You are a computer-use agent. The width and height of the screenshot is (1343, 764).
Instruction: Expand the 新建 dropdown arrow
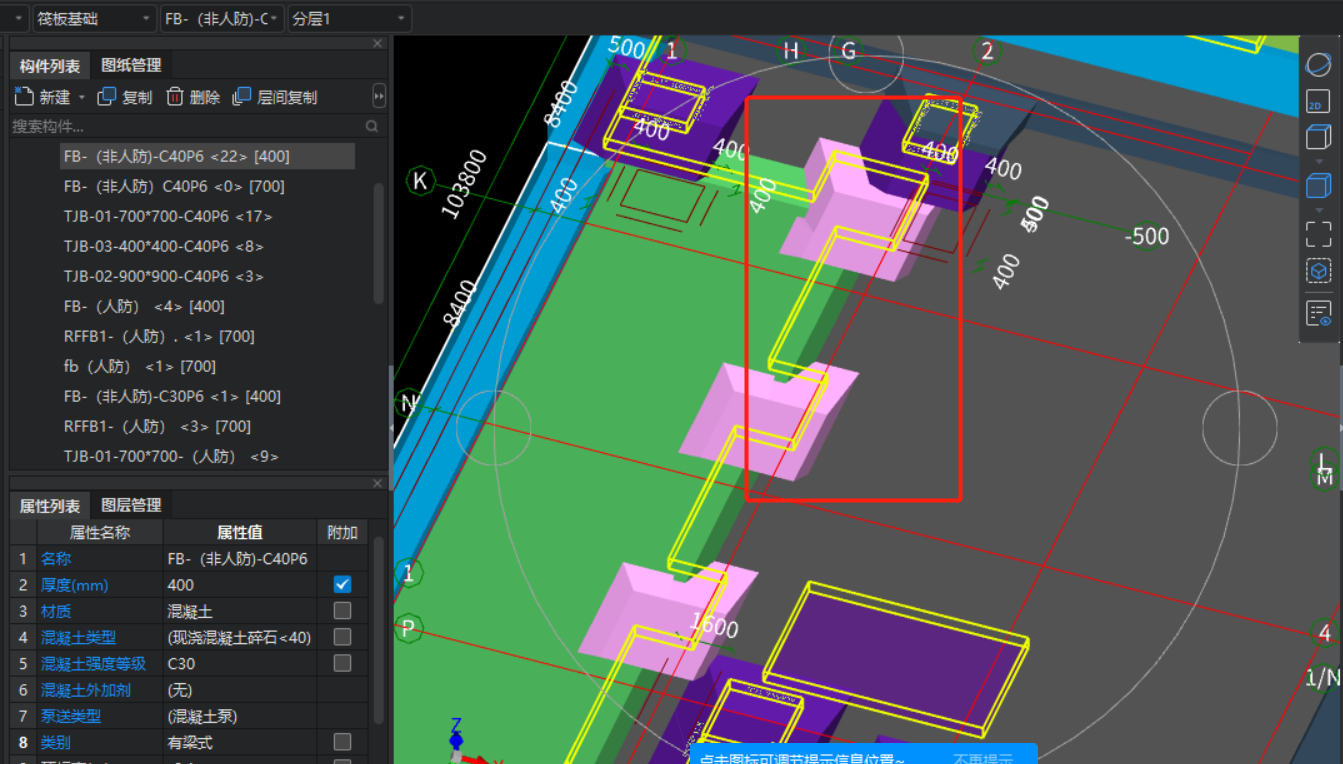click(82, 97)
